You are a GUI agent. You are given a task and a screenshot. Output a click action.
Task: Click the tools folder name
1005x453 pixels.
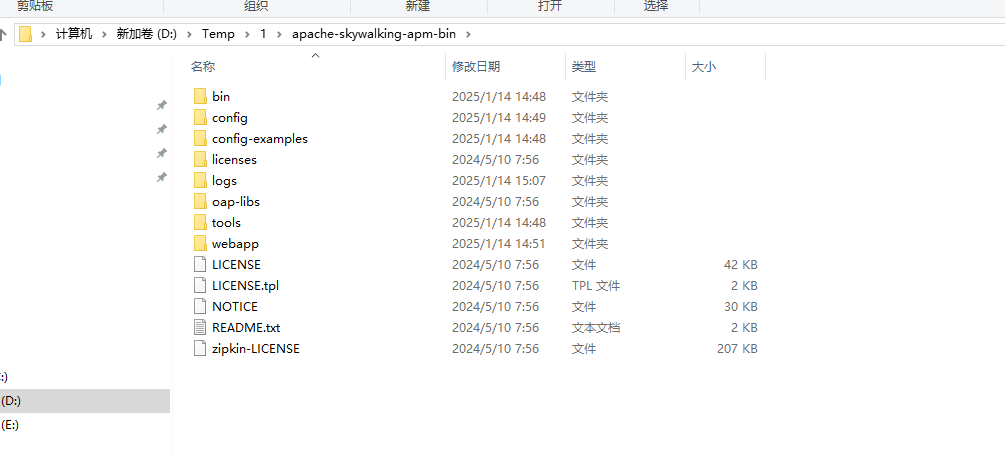pos(226,223)
